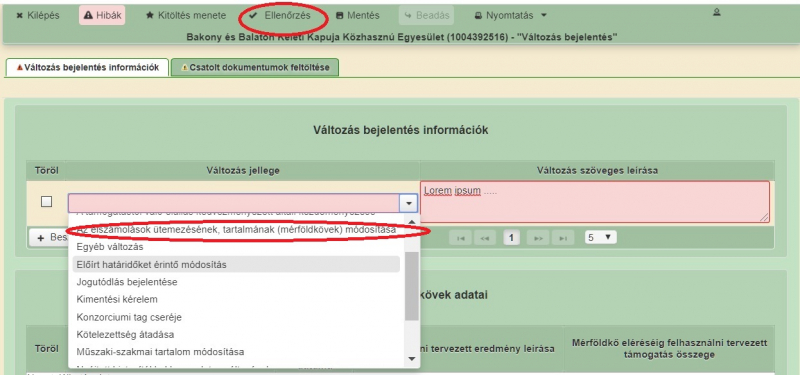800x375 pixels.
Task: Click the user profile icon
Action: point(716,12)
